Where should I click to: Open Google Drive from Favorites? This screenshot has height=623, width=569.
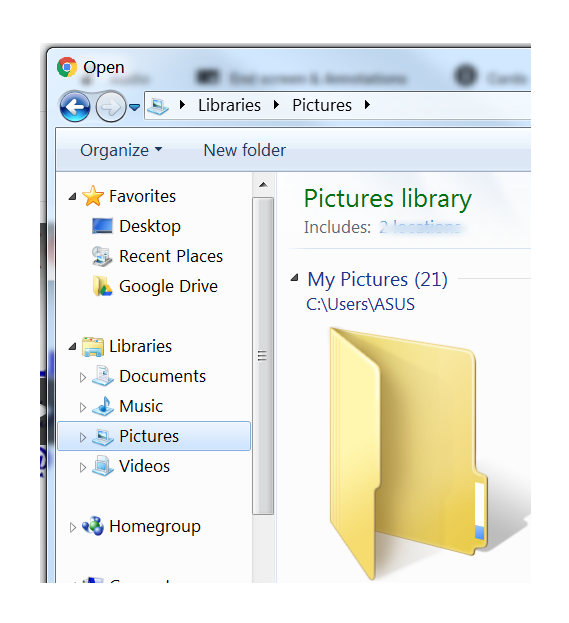pos(168,286)
